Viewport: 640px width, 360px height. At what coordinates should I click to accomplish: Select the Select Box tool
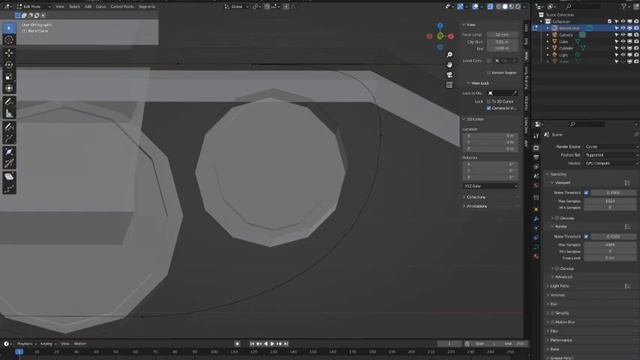(9, 28)
